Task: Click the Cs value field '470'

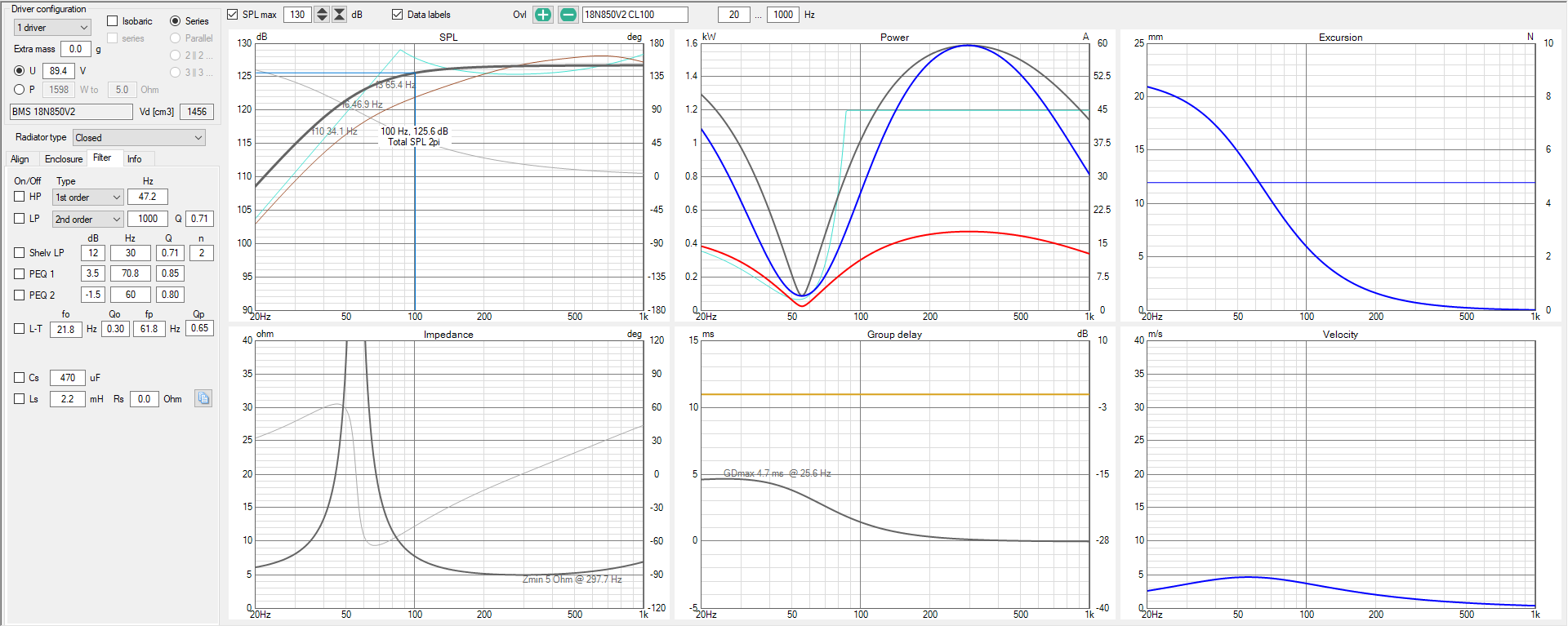Action: [68, 378]
